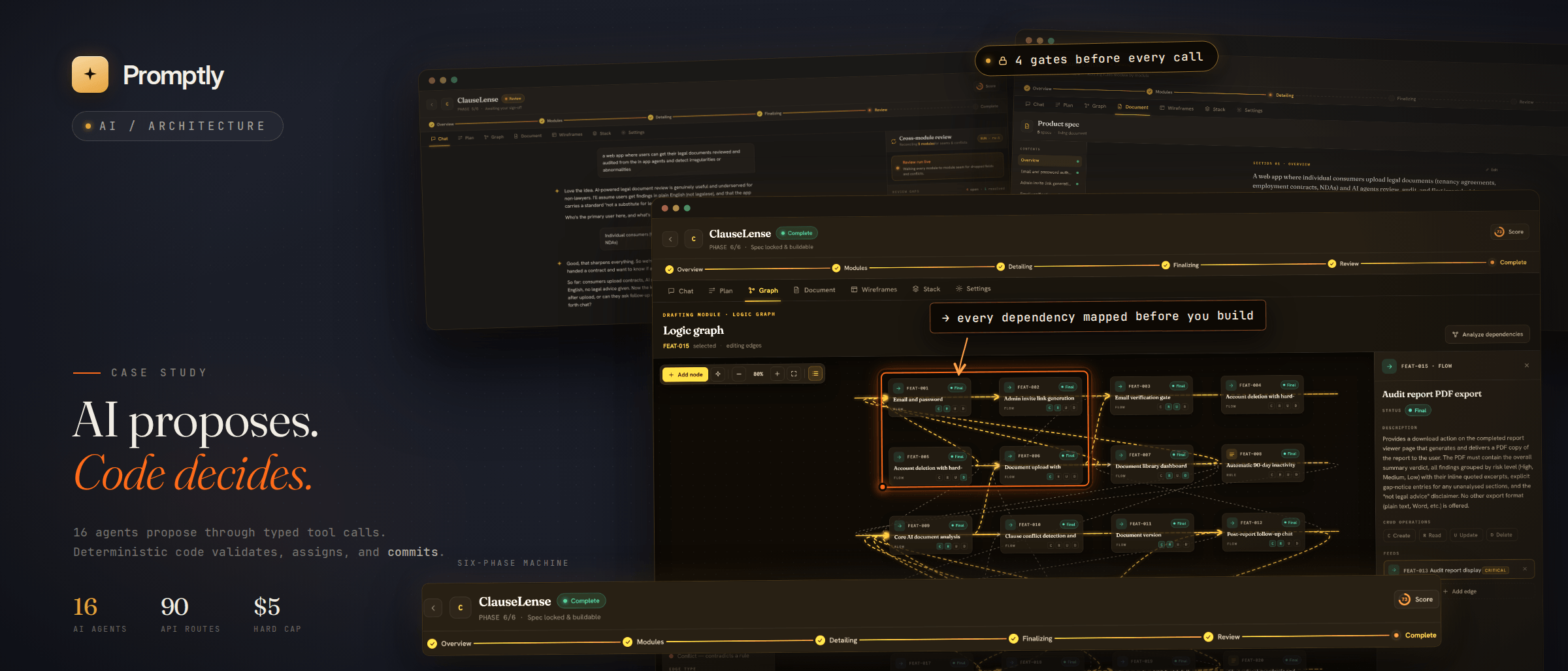Add a new node to the logic graph
This screenshot has height=671, width=1568.
(x=685, y=374)
